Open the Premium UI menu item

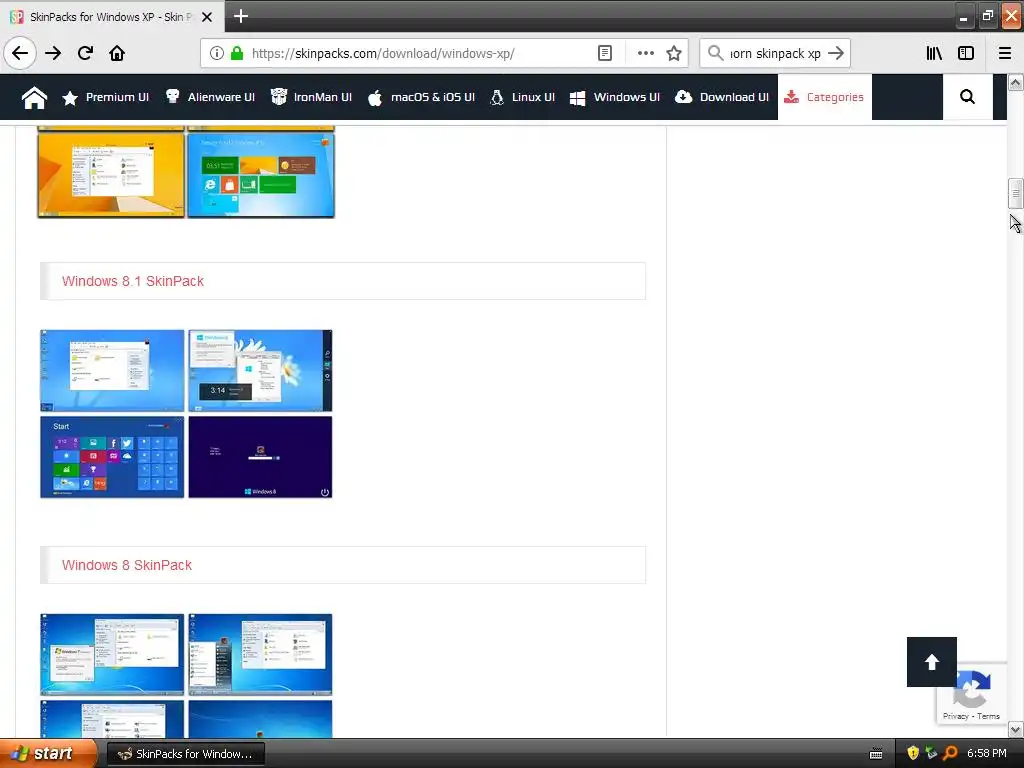[105, 97]
